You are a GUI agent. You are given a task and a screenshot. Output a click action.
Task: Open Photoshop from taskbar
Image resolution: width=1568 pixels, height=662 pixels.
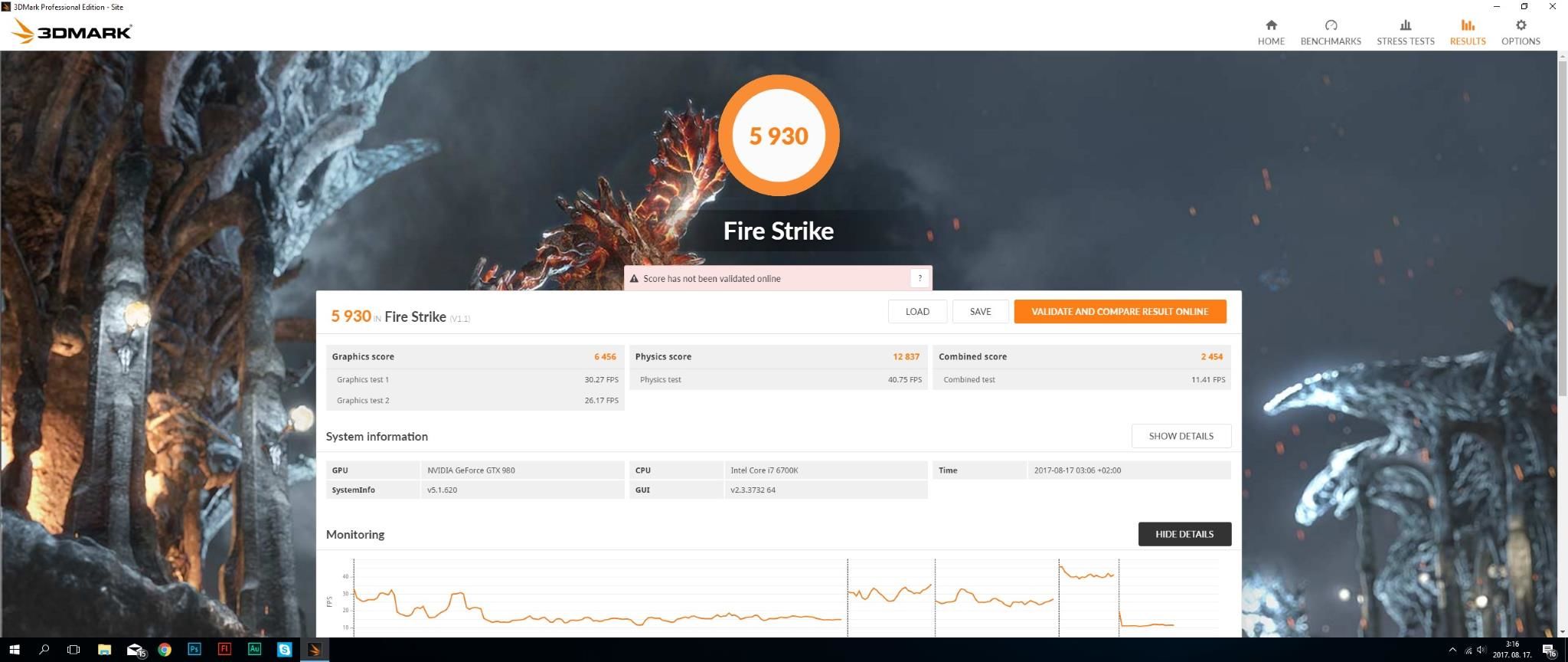click(x=194, y=650)
